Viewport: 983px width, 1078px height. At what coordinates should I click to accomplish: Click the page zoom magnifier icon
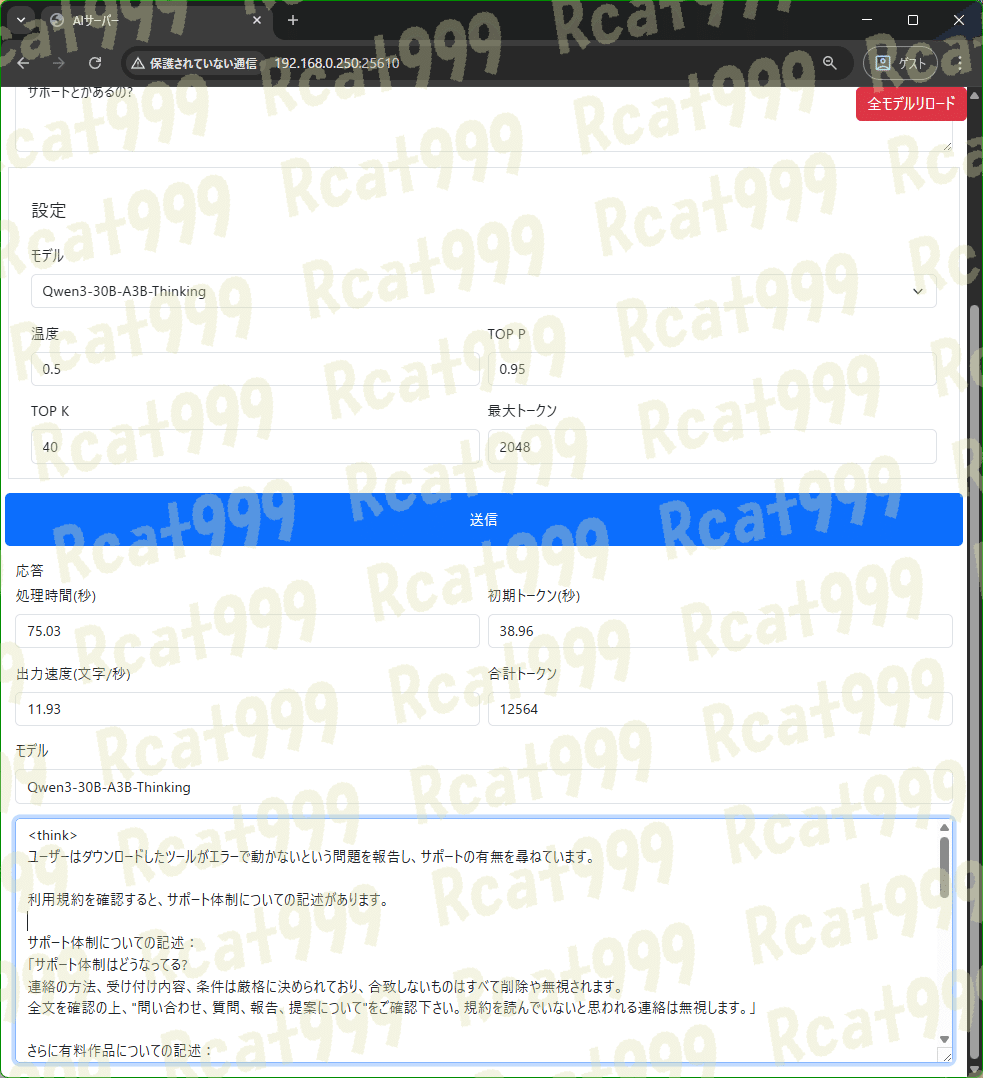click(830, 62)
